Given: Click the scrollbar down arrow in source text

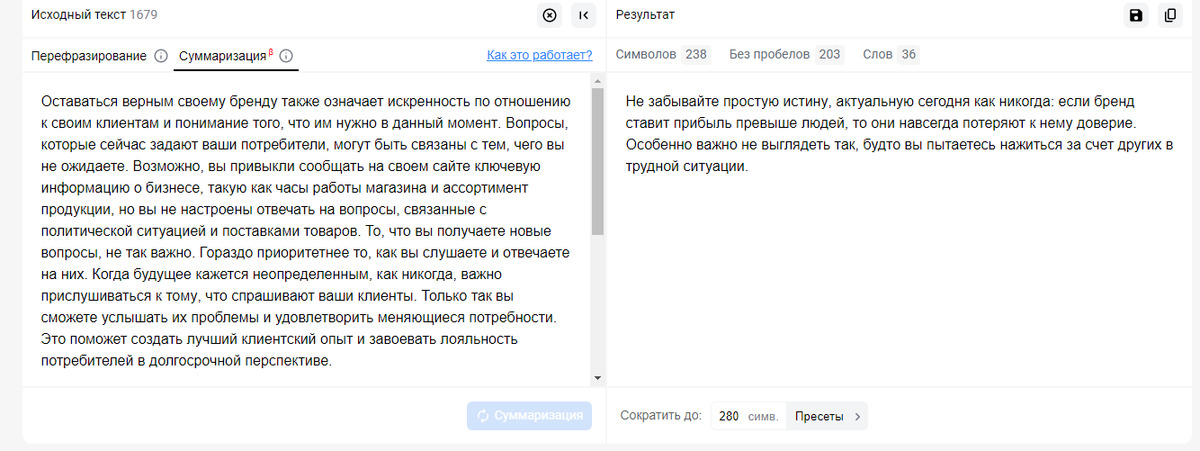Looking at the screenshot, I should 598,377.
